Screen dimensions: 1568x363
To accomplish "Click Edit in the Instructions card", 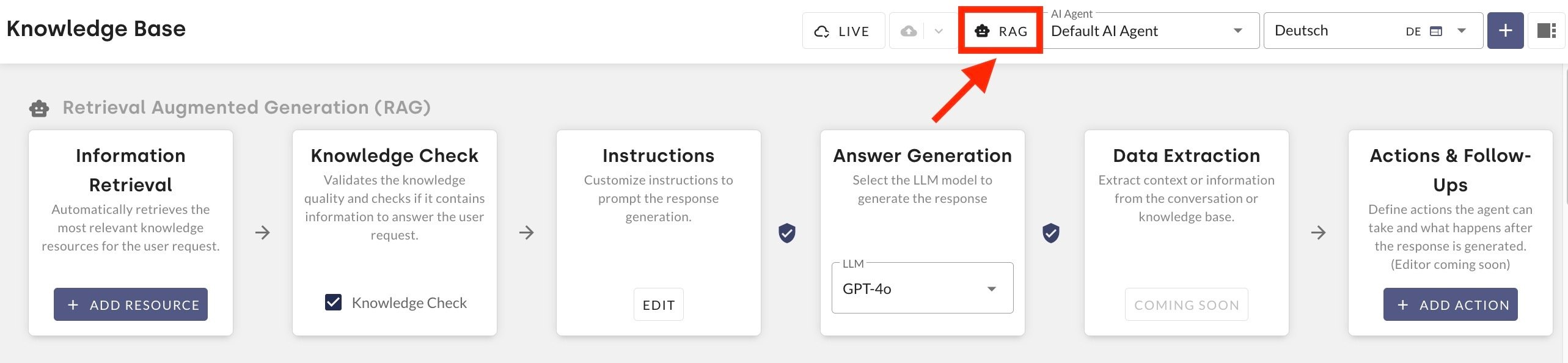I will point(658,304).
